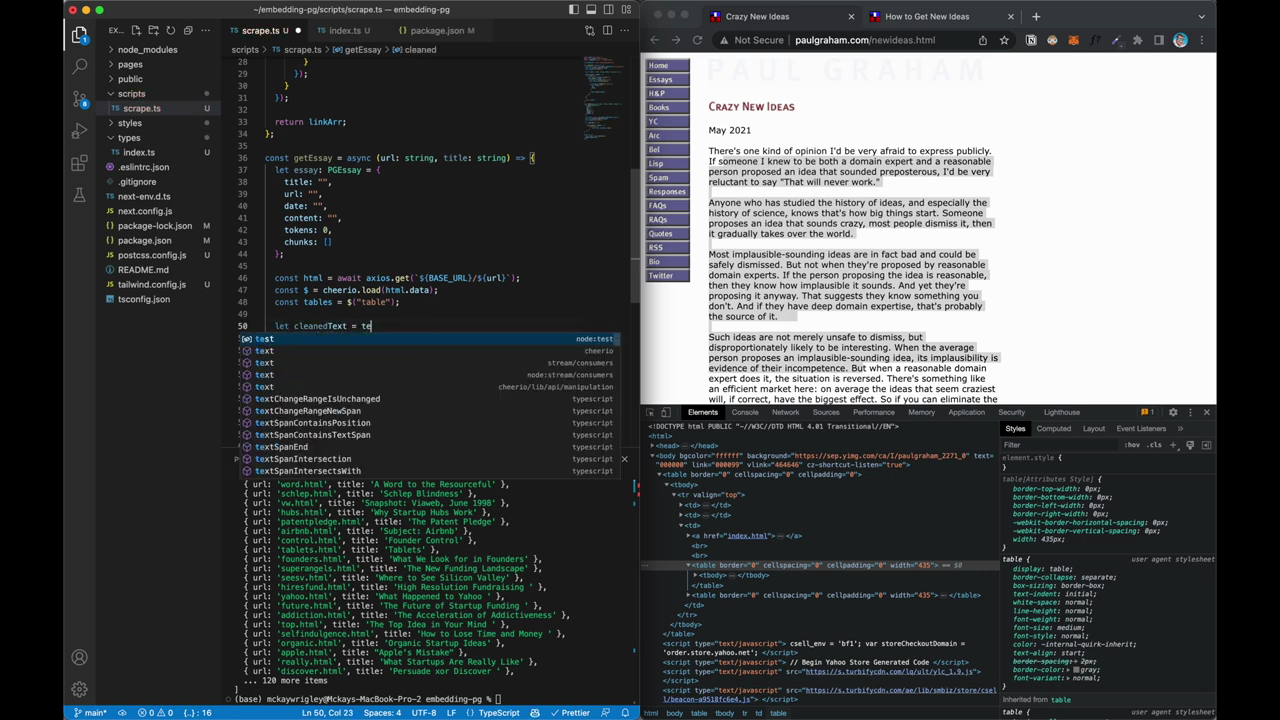The width and height of the screenshot is (1280, 720).
Task: Open the Search view in VS Code
Action: click(x=80, y=67)
